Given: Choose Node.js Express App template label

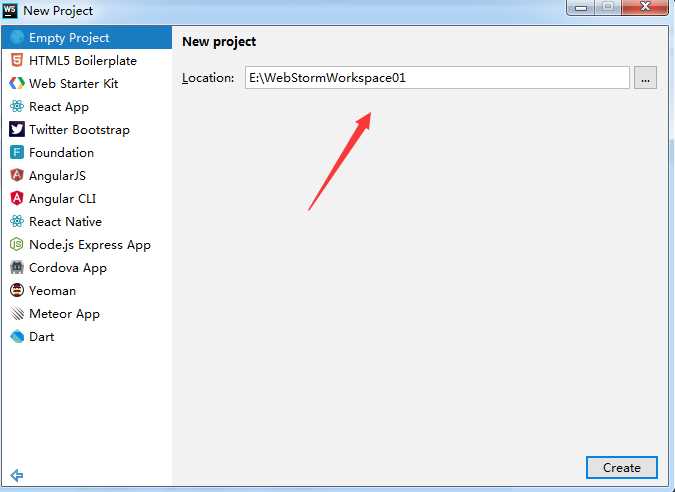Looking at the screenshot, I should tap(90, 245).
